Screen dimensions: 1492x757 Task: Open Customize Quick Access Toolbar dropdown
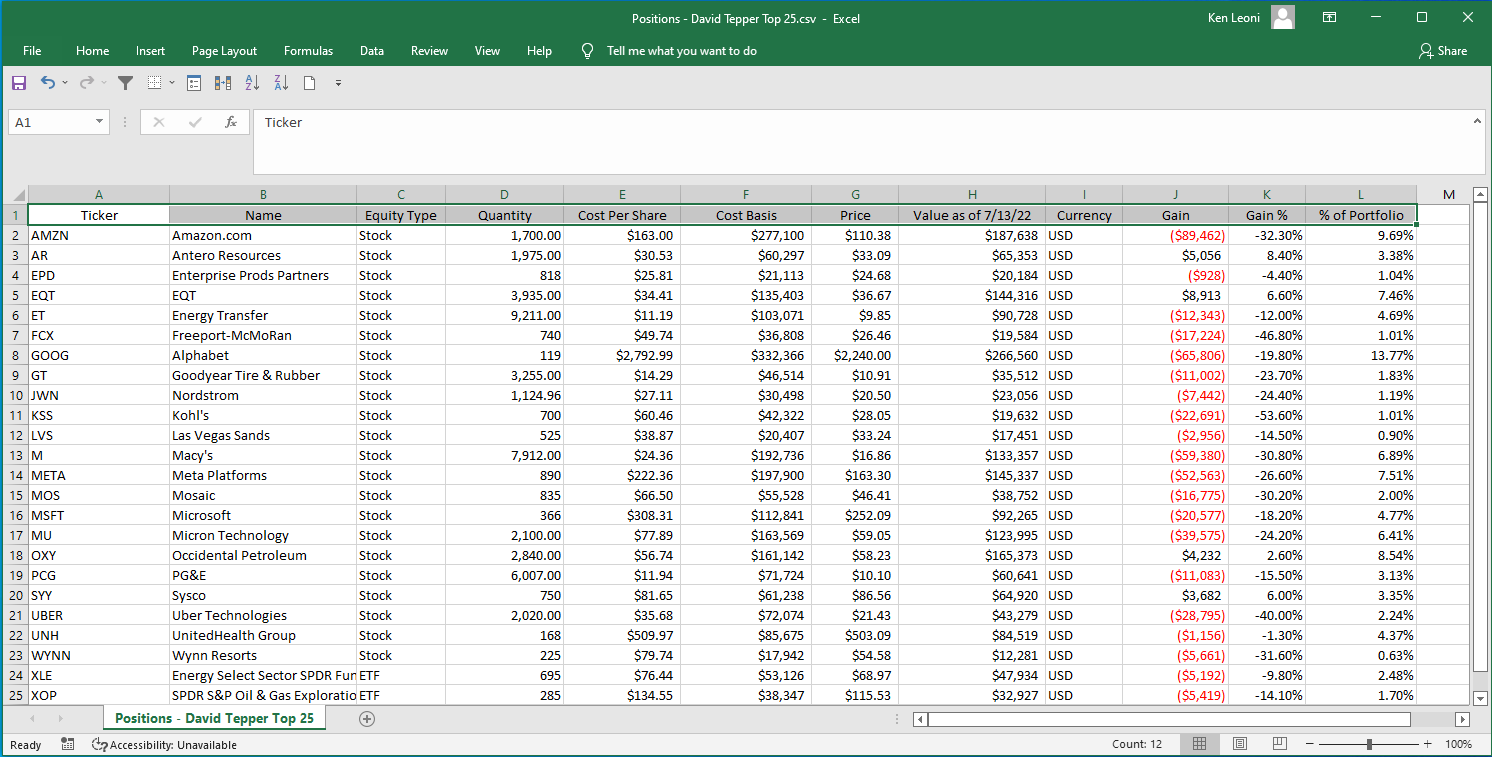tap(338, 83)
